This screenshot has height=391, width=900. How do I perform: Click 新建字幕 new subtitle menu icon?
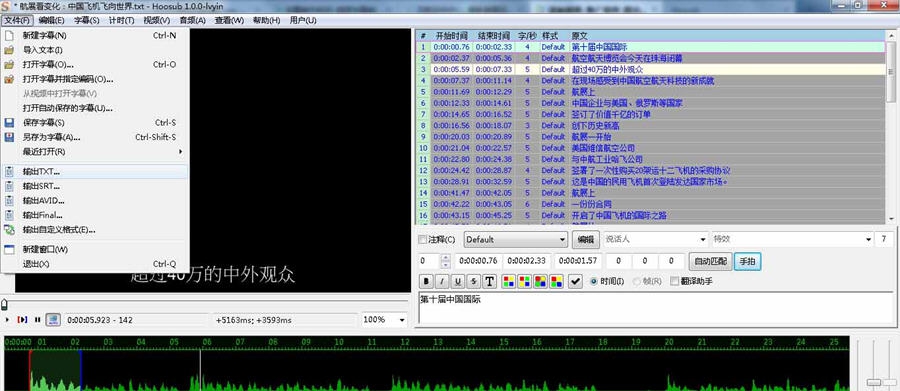(9, 35)
